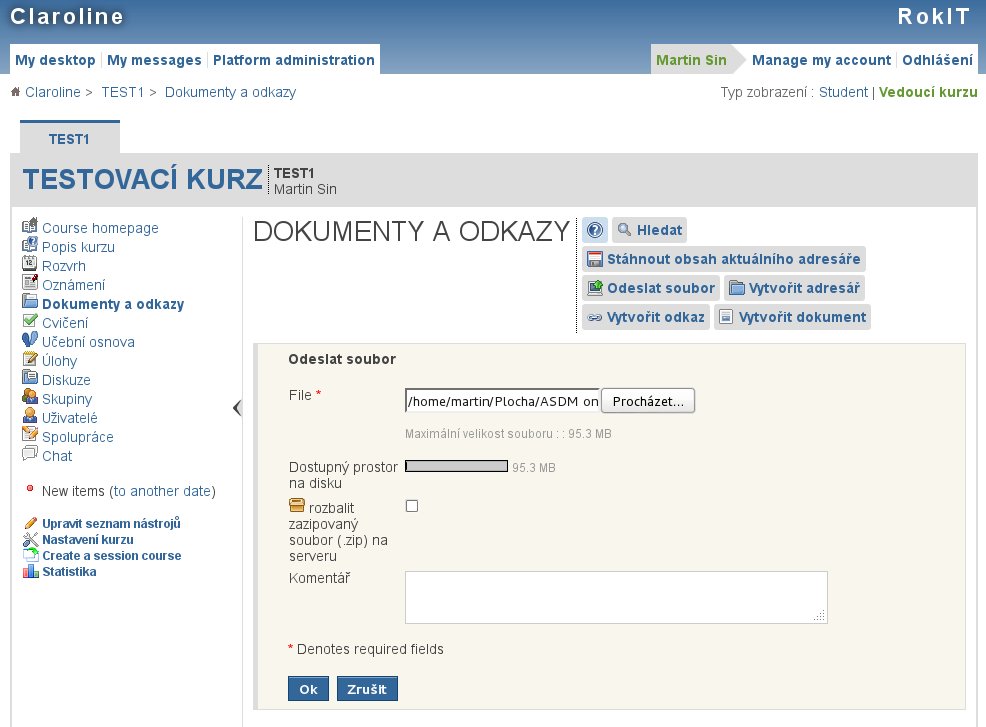Open My desktop menu item
This screenshot has height=727, width=986.
click(x=55, y=60)
